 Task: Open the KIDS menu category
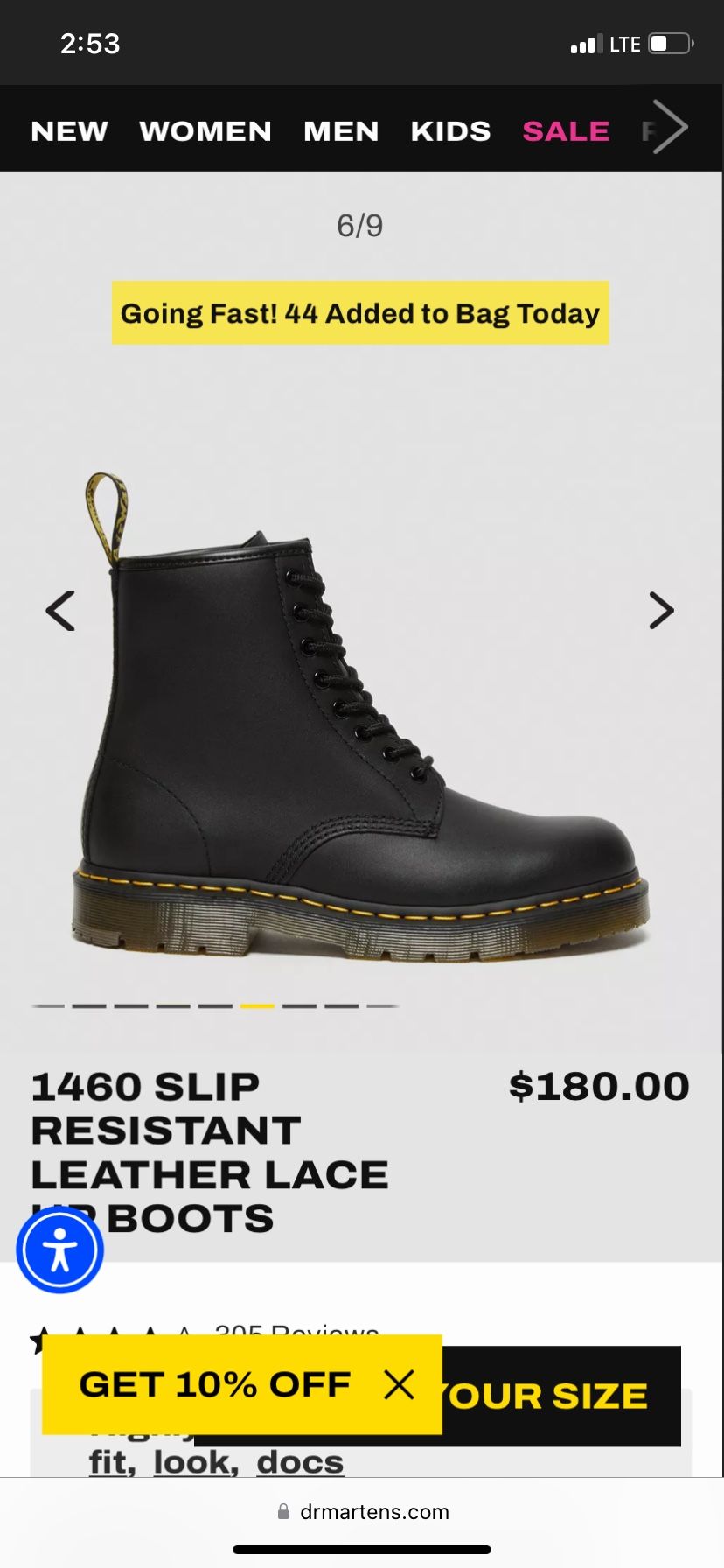pos(450,131)
